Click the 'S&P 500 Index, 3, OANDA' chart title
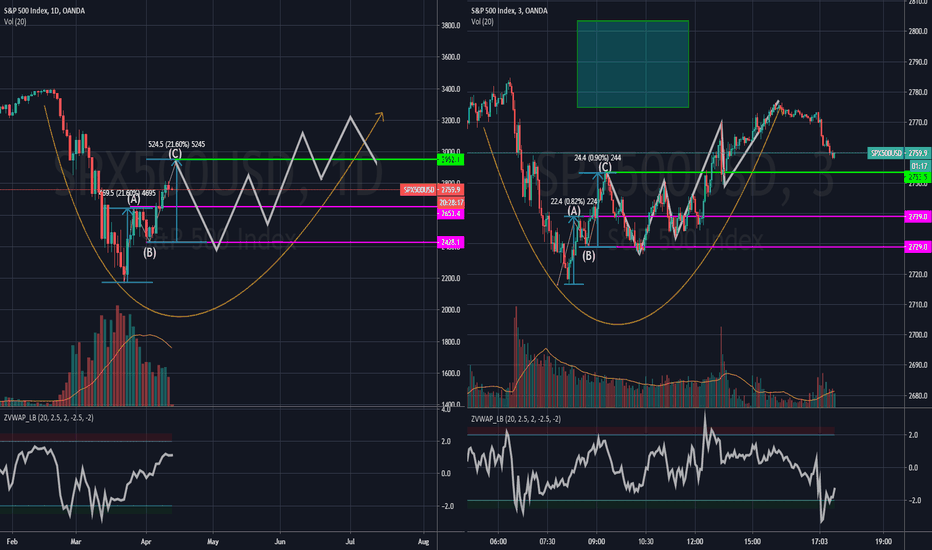Viewport: 932px width, 550px height. [509, 11]
